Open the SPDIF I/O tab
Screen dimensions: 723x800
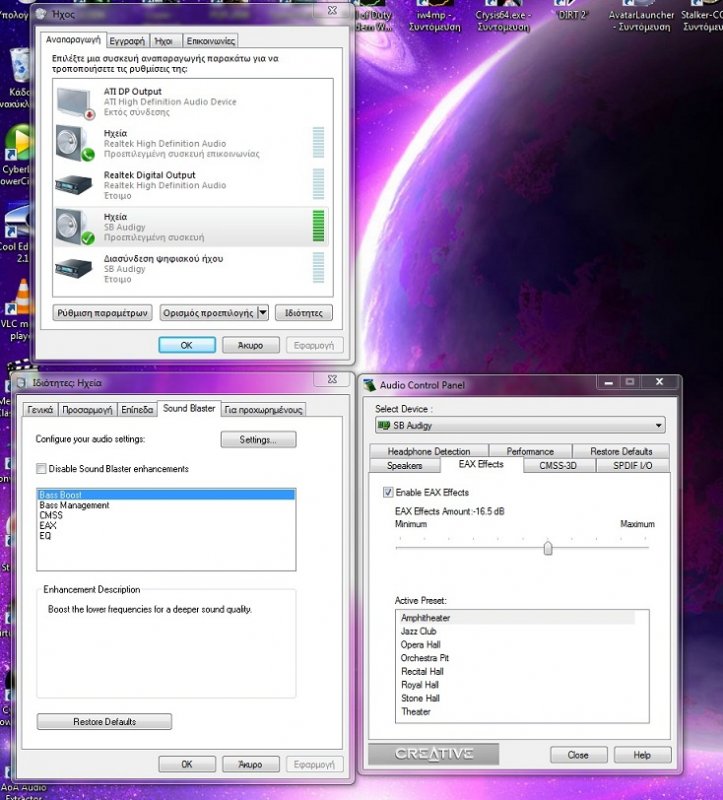tap(632, 465)
